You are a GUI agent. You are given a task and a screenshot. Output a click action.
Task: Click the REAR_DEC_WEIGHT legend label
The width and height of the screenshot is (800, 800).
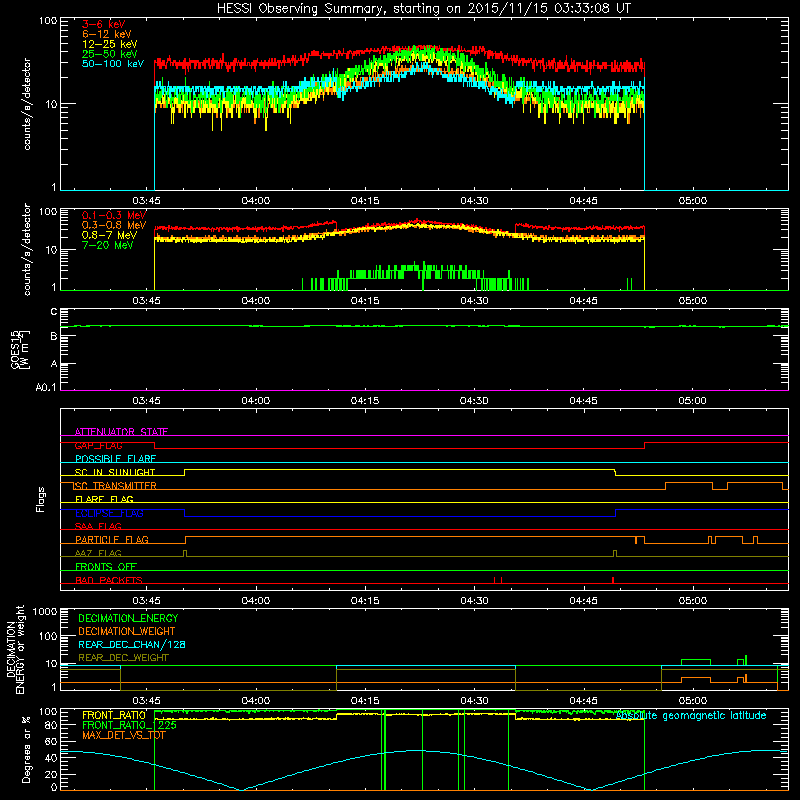click(123, 658)
